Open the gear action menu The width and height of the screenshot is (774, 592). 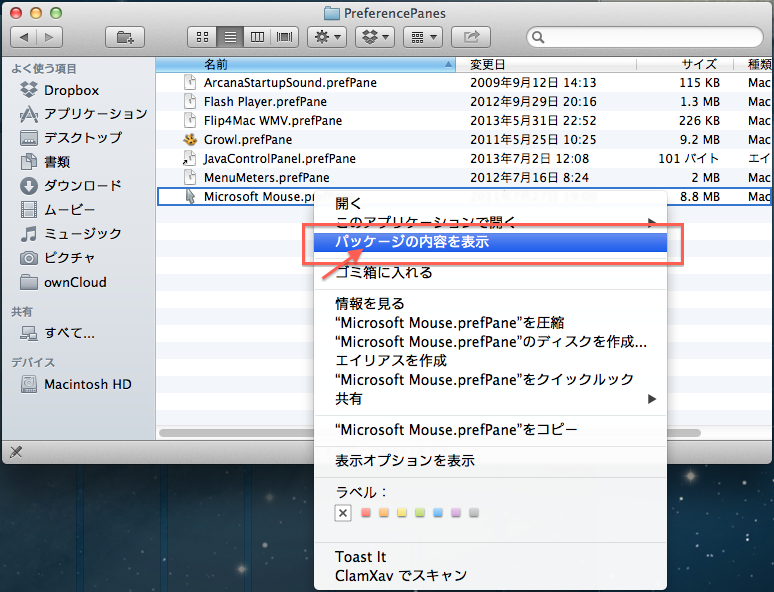pyautogui.click(x=327, y=37)
